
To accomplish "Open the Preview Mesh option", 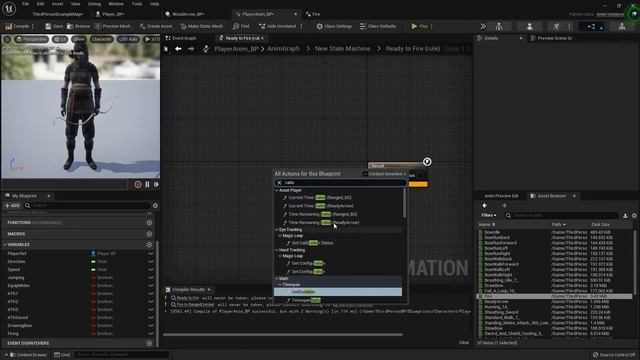I will pyautogui.click(x=113, y=26).
